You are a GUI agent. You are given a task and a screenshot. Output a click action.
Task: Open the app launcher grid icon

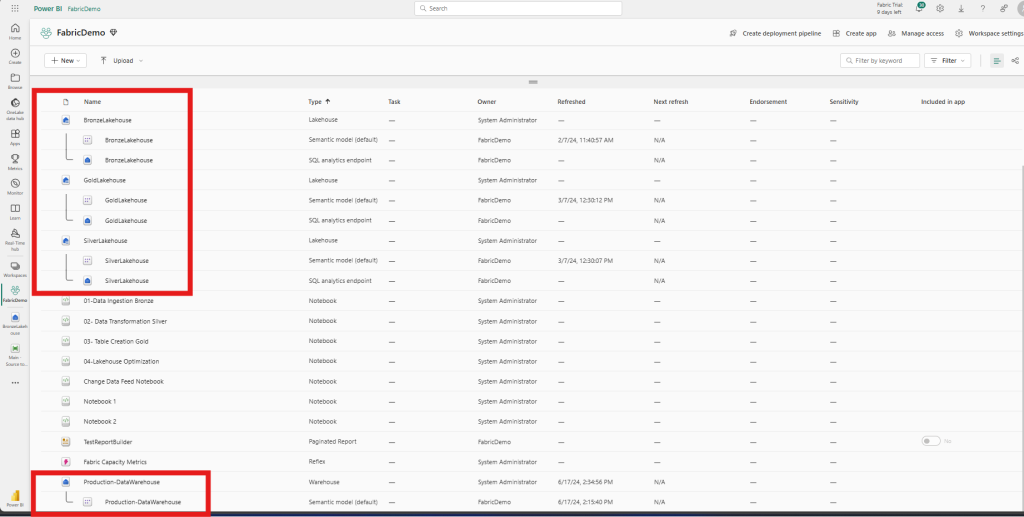[15, 8]
